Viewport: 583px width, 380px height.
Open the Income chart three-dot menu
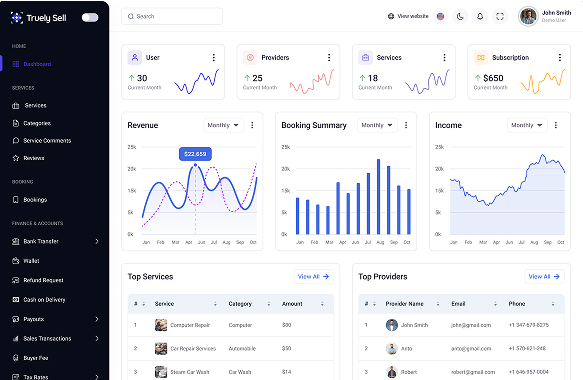click(x=556, y=125)
